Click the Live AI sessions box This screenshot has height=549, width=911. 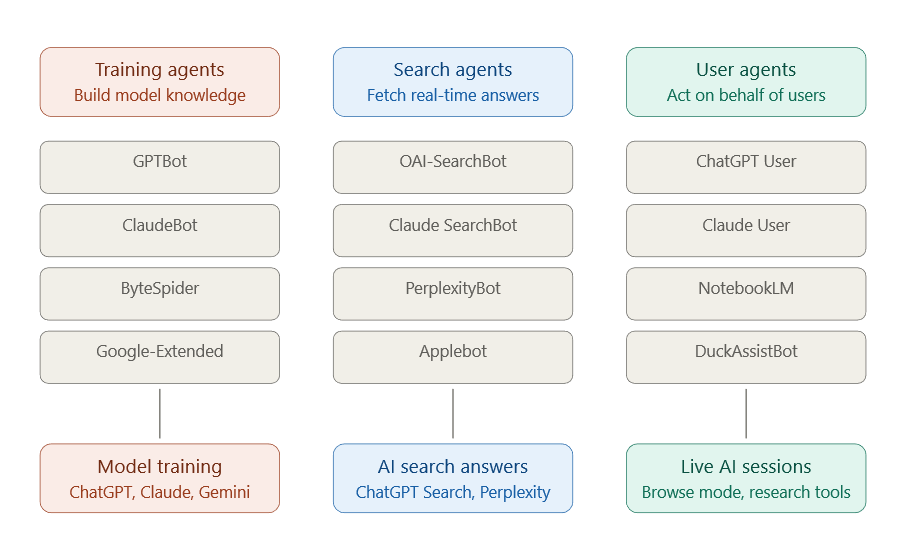pos(746,478)
